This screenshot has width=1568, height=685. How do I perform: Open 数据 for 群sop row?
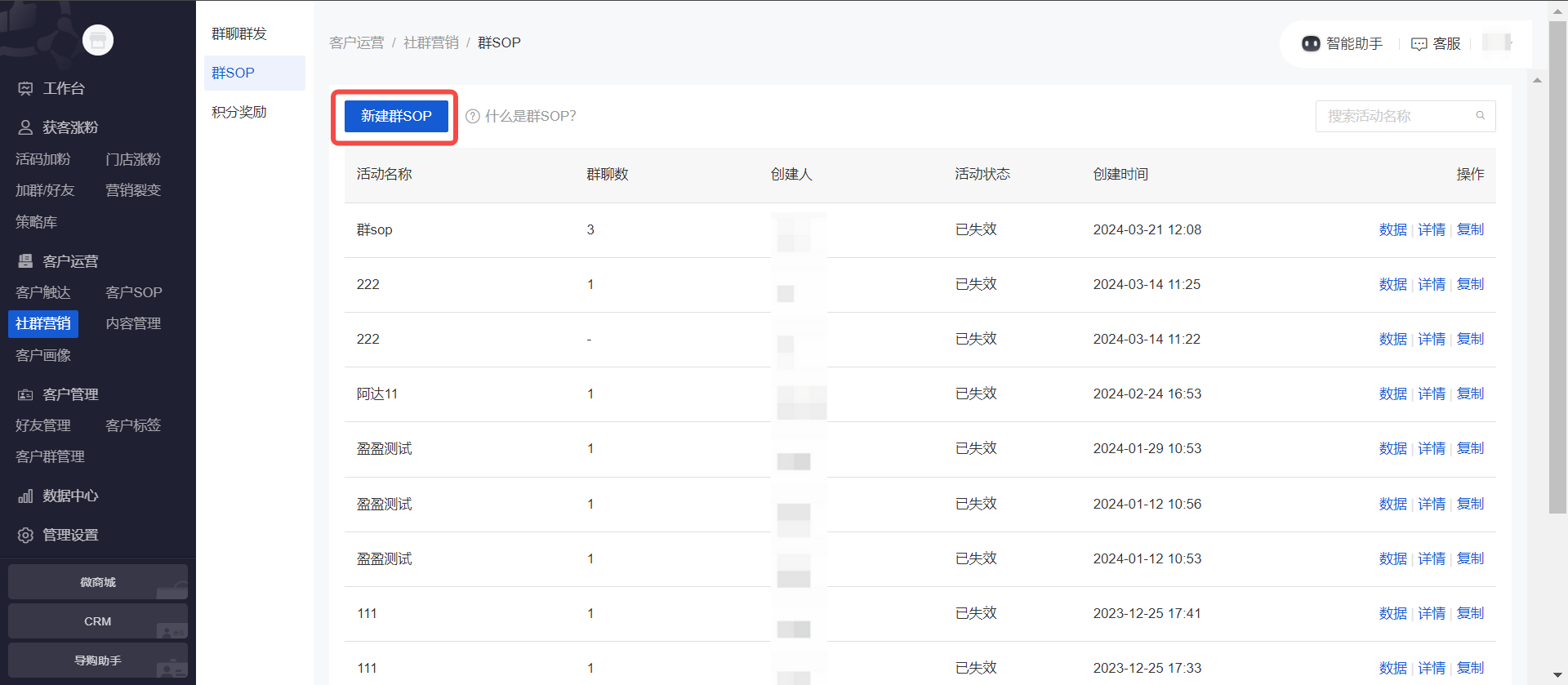tap(1393, 229)
